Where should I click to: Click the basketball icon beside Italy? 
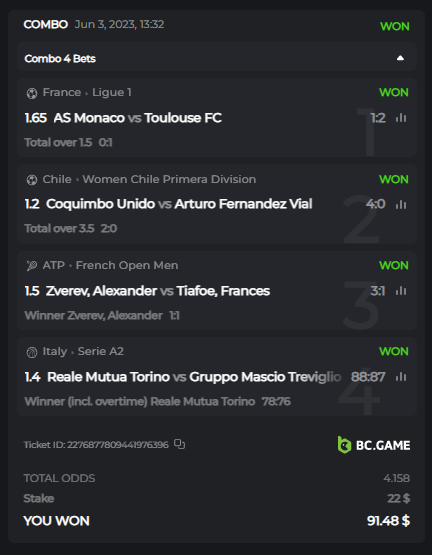[x=32, y=352]
